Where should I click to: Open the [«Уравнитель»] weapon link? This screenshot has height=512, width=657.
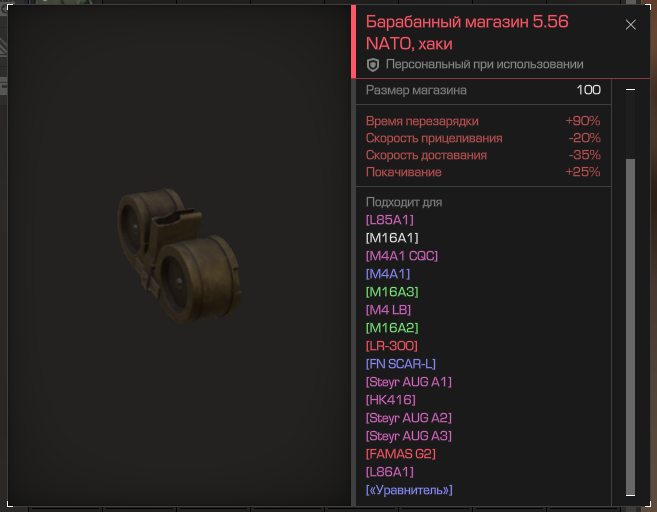[x=409, y=490]
